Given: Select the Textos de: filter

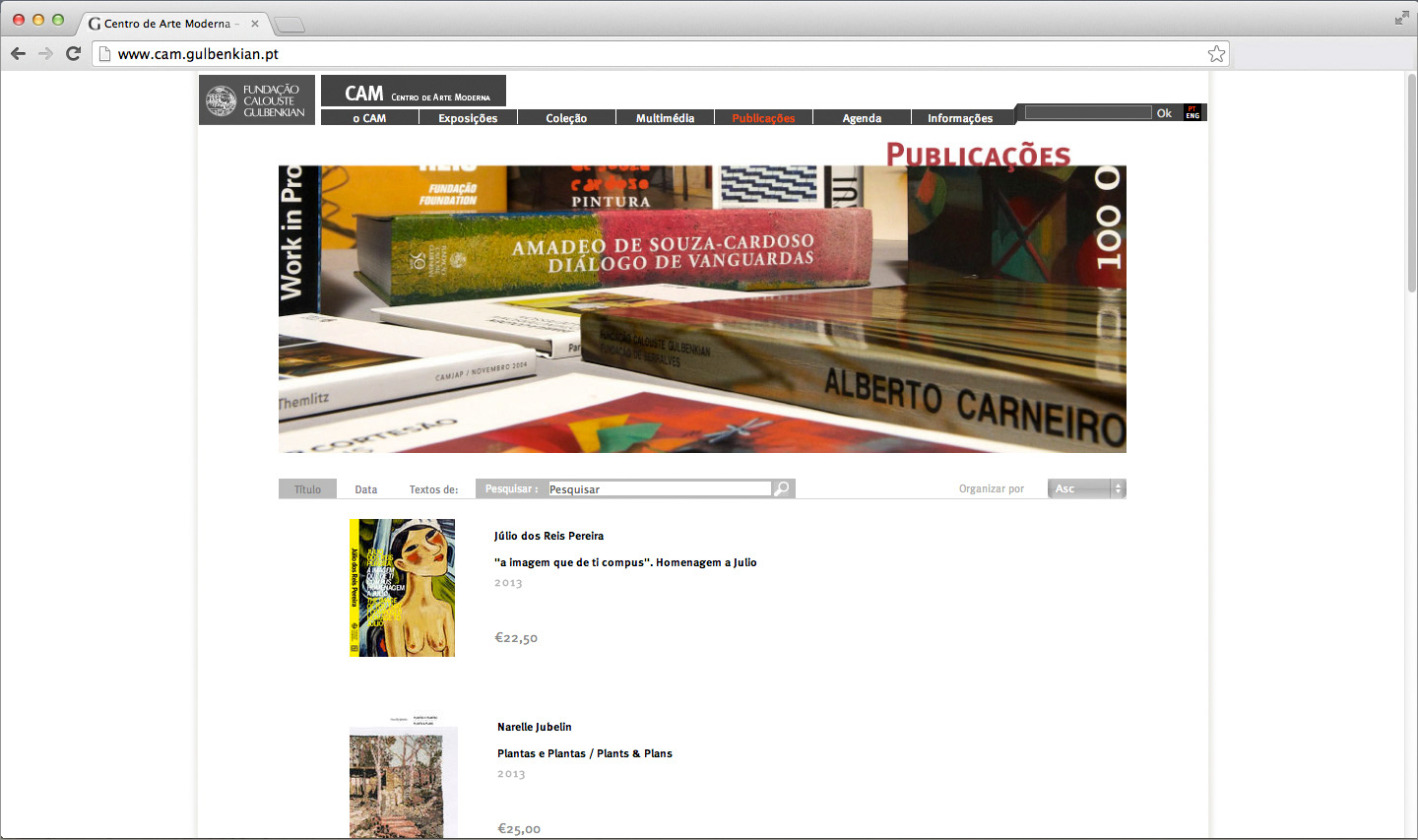Looking at the screenshot, I should (x=433, y=489).
